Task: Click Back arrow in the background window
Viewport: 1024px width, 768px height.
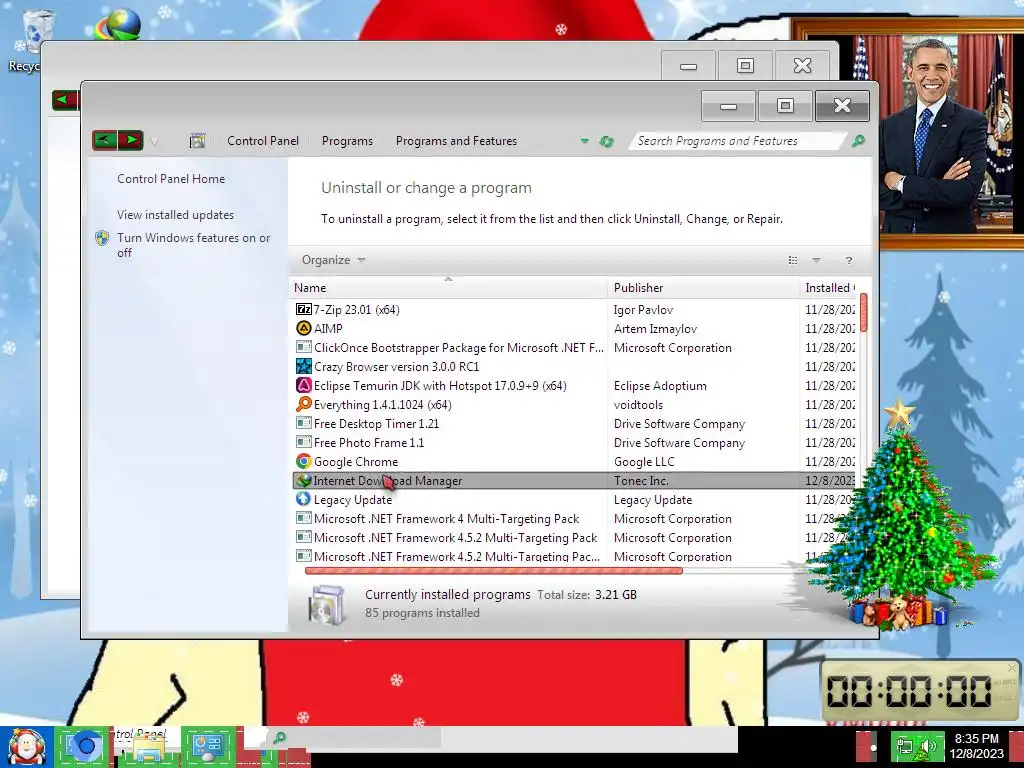Action: (65, 100)
